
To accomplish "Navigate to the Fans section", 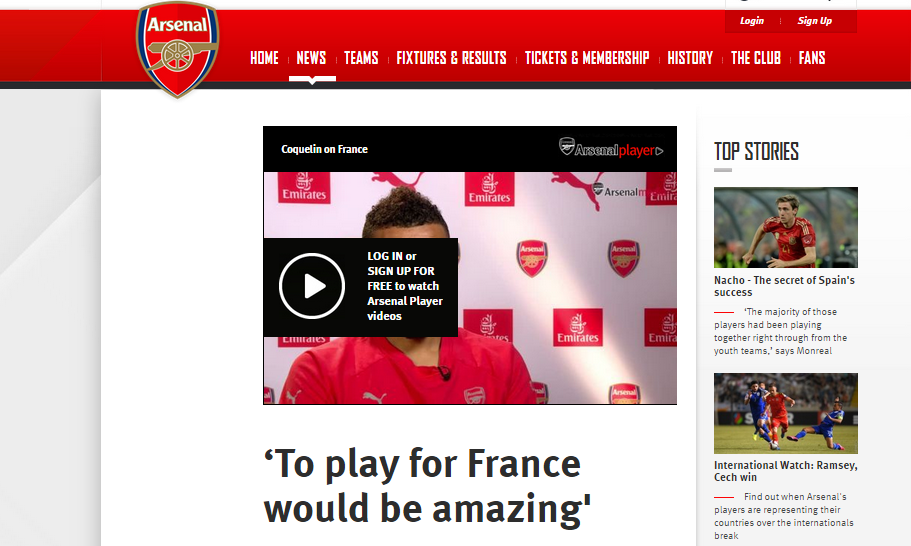I will pos(812,58).
